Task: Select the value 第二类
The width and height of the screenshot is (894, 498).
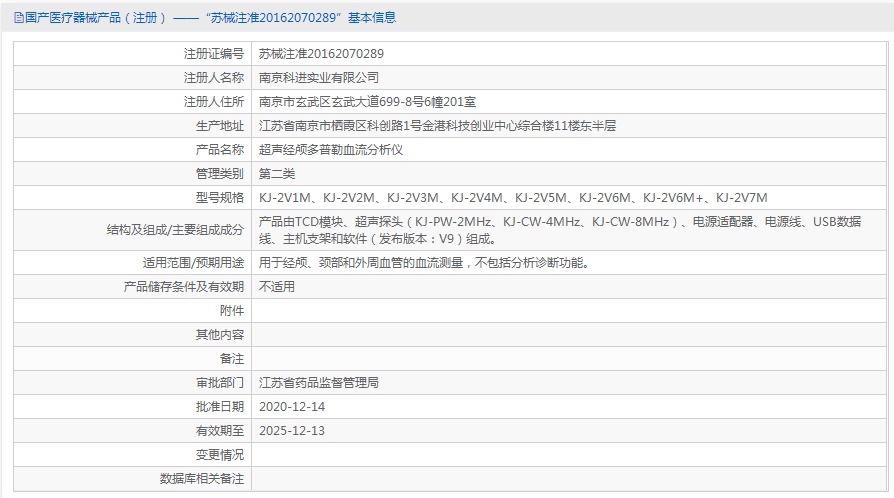Action: 277,173
